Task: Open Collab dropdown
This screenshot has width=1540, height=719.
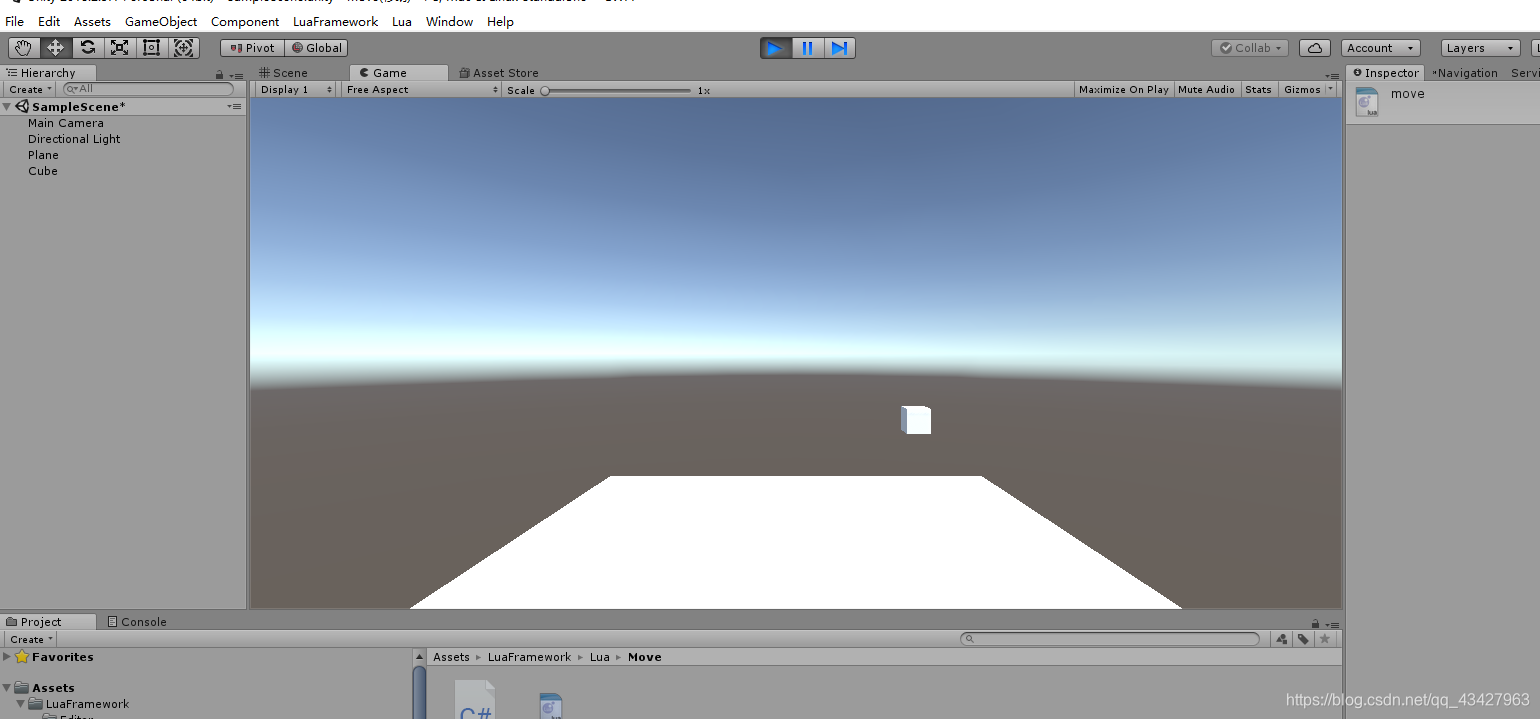Action: tap(1250, 48)
